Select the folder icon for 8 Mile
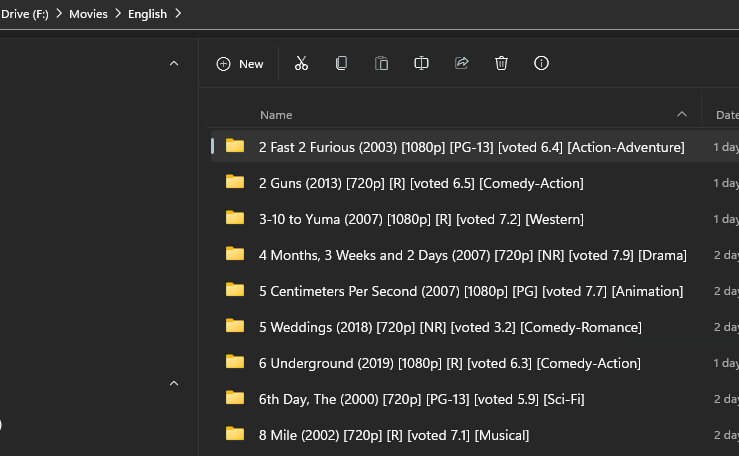 [235, 434]
